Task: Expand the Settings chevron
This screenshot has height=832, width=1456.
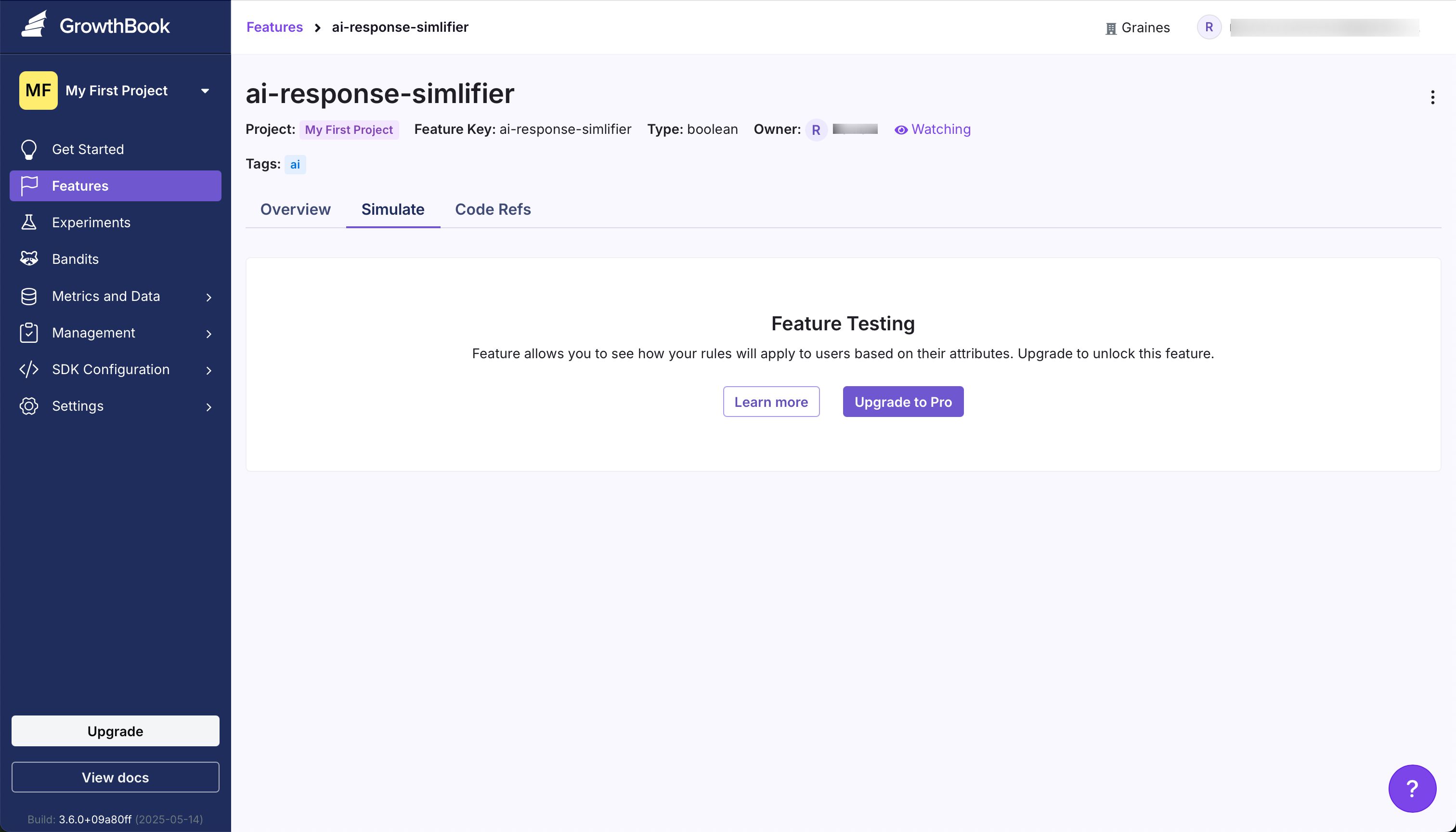Action: tap(208, 407)
